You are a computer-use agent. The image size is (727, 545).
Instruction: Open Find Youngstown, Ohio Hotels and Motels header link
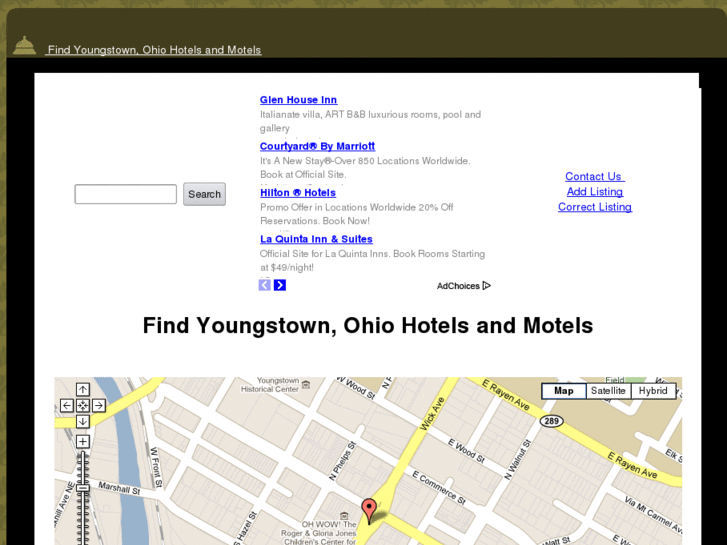coord(154,50)
